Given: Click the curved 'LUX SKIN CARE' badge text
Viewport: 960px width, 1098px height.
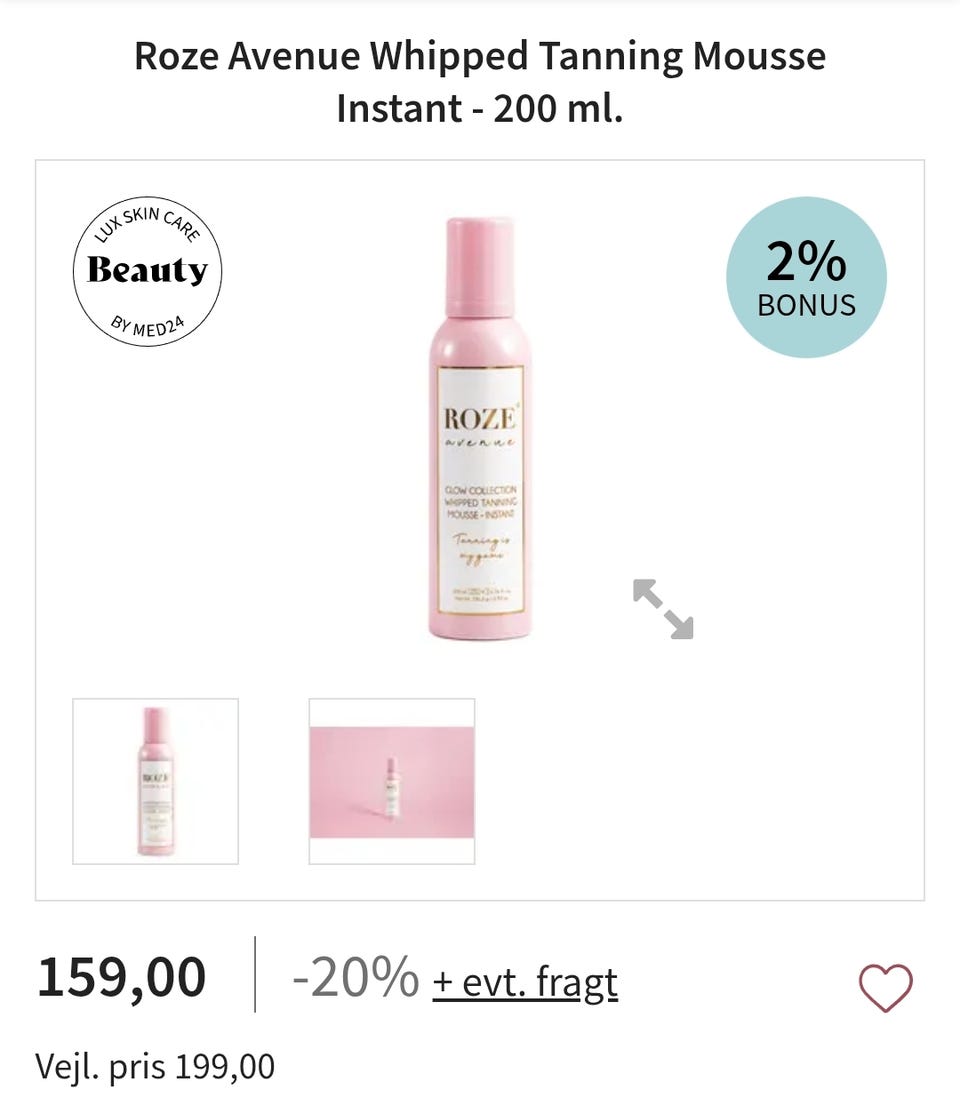Looking at the screenshot, I should coord(147,223).
